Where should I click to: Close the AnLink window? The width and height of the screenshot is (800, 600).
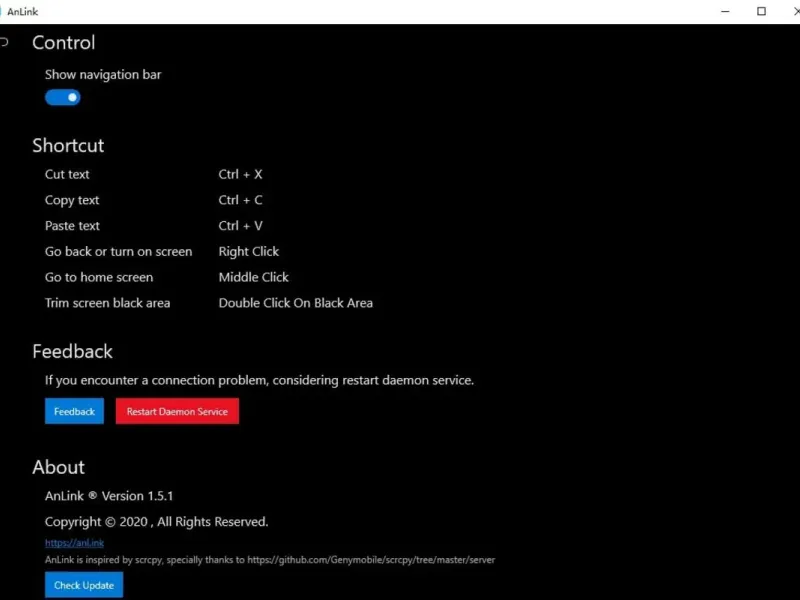[796, 11]
